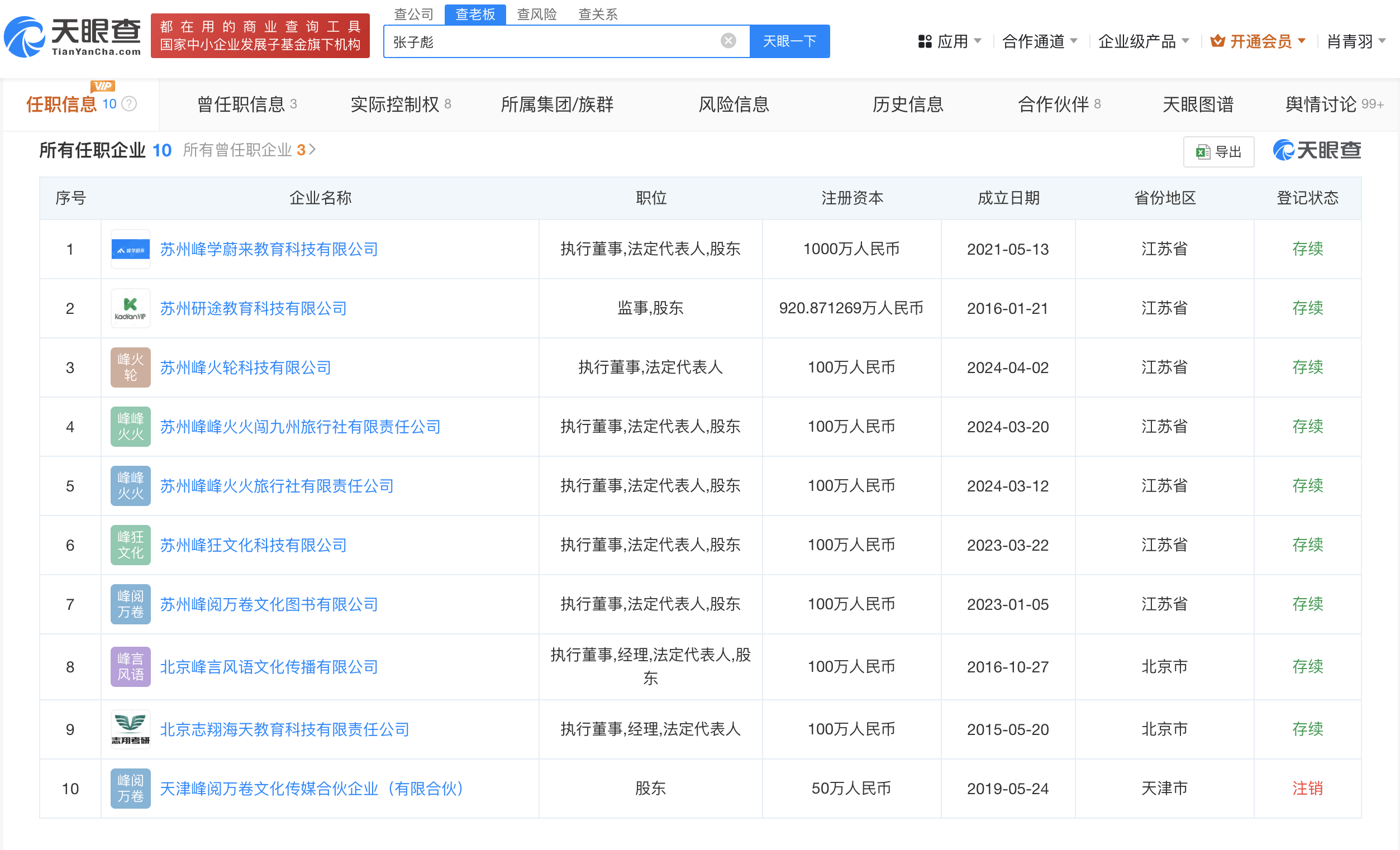Click the 1000万人民币 capital cell

tap(851, 249)
